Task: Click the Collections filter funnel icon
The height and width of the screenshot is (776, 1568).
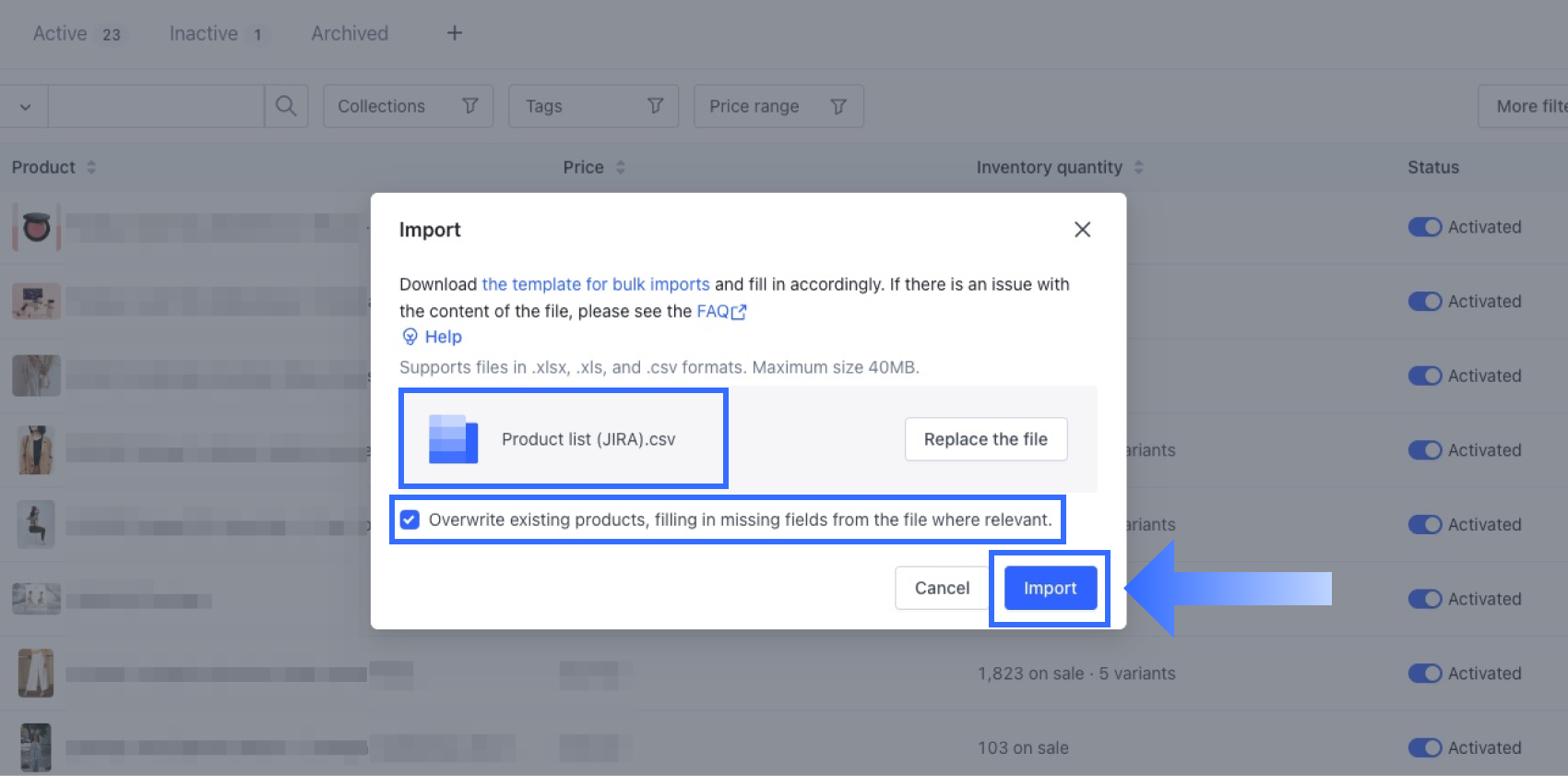Action: pos(469,106)
